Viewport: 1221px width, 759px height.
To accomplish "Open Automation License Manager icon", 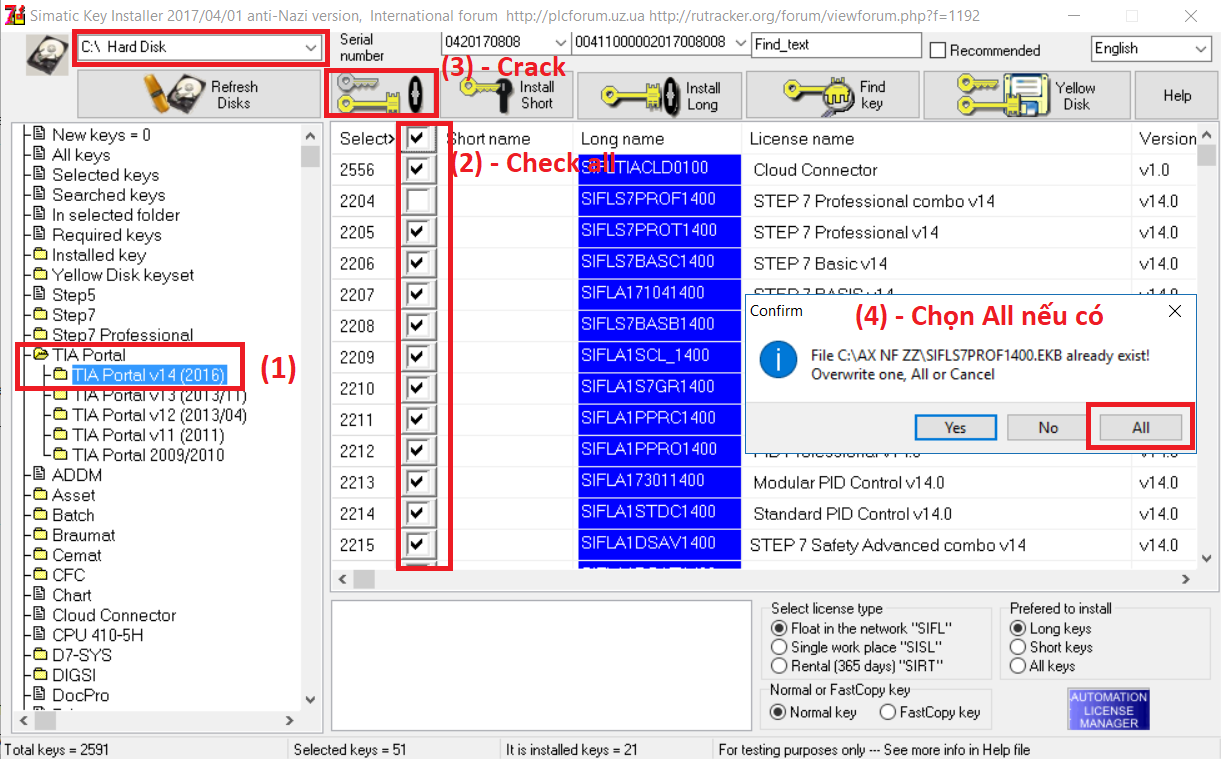I will click(x=1108, y=709).
